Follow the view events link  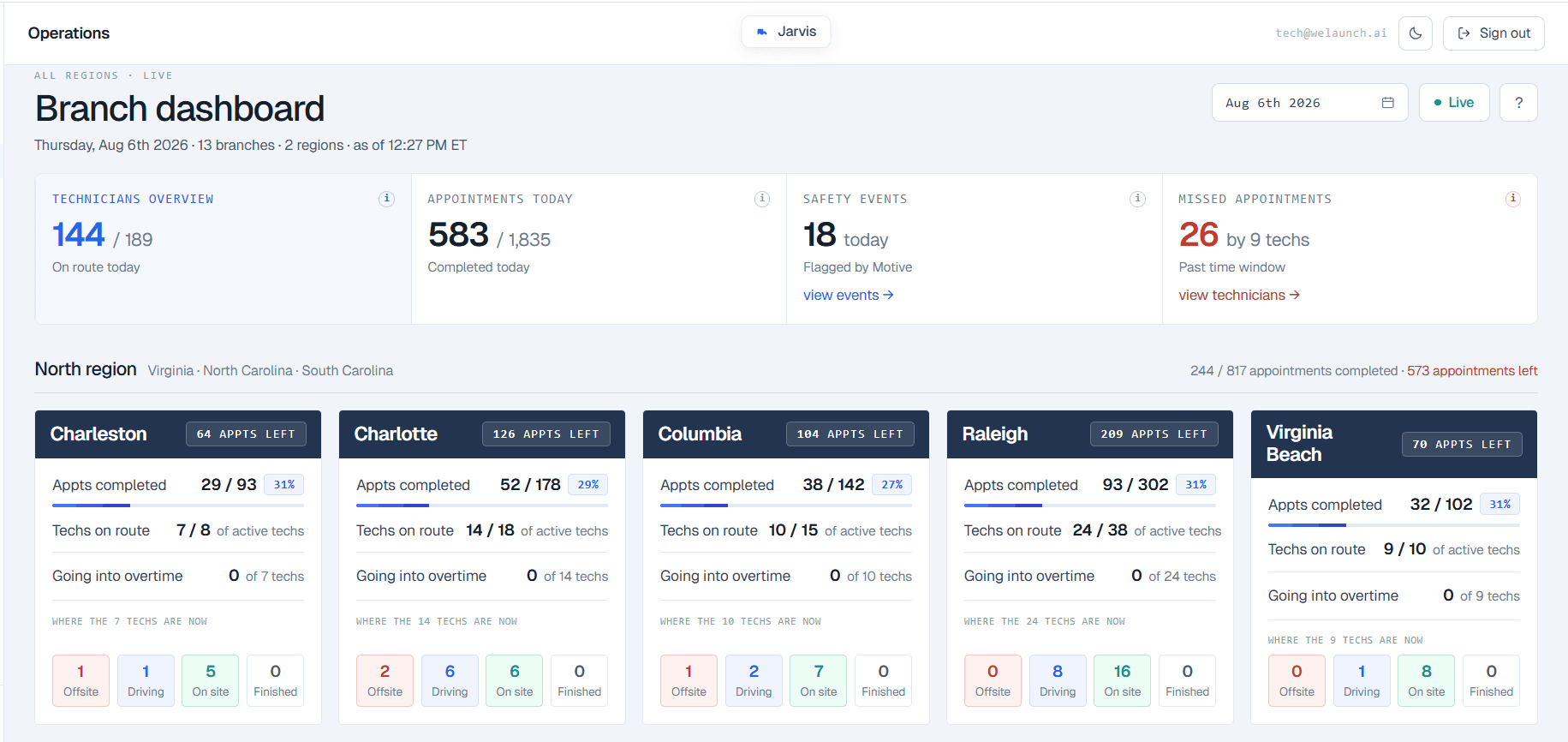coord(848,295)
